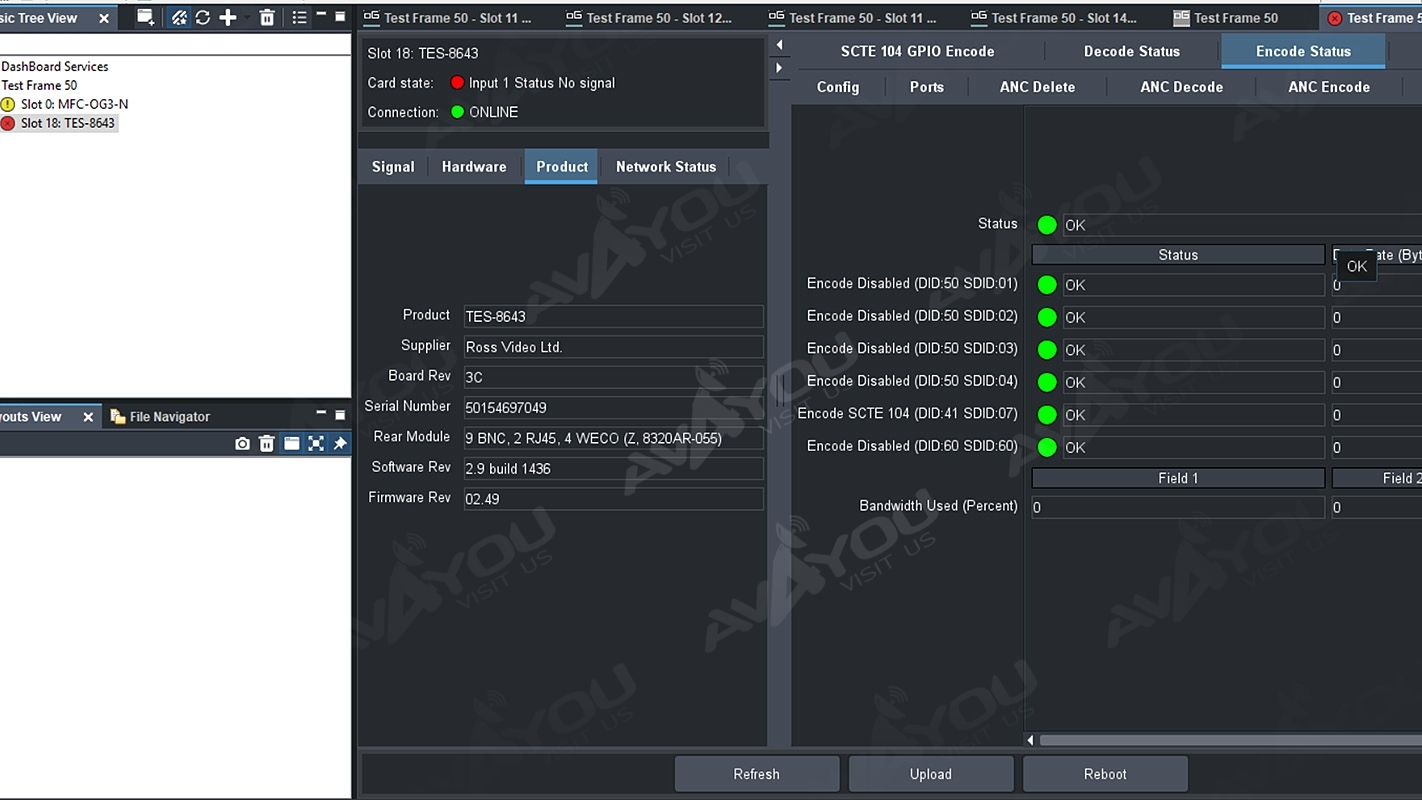Click the Supplier field Ross Video Ltd.
This screenshot has height=800, width=1422.
(x=613, y=347)
